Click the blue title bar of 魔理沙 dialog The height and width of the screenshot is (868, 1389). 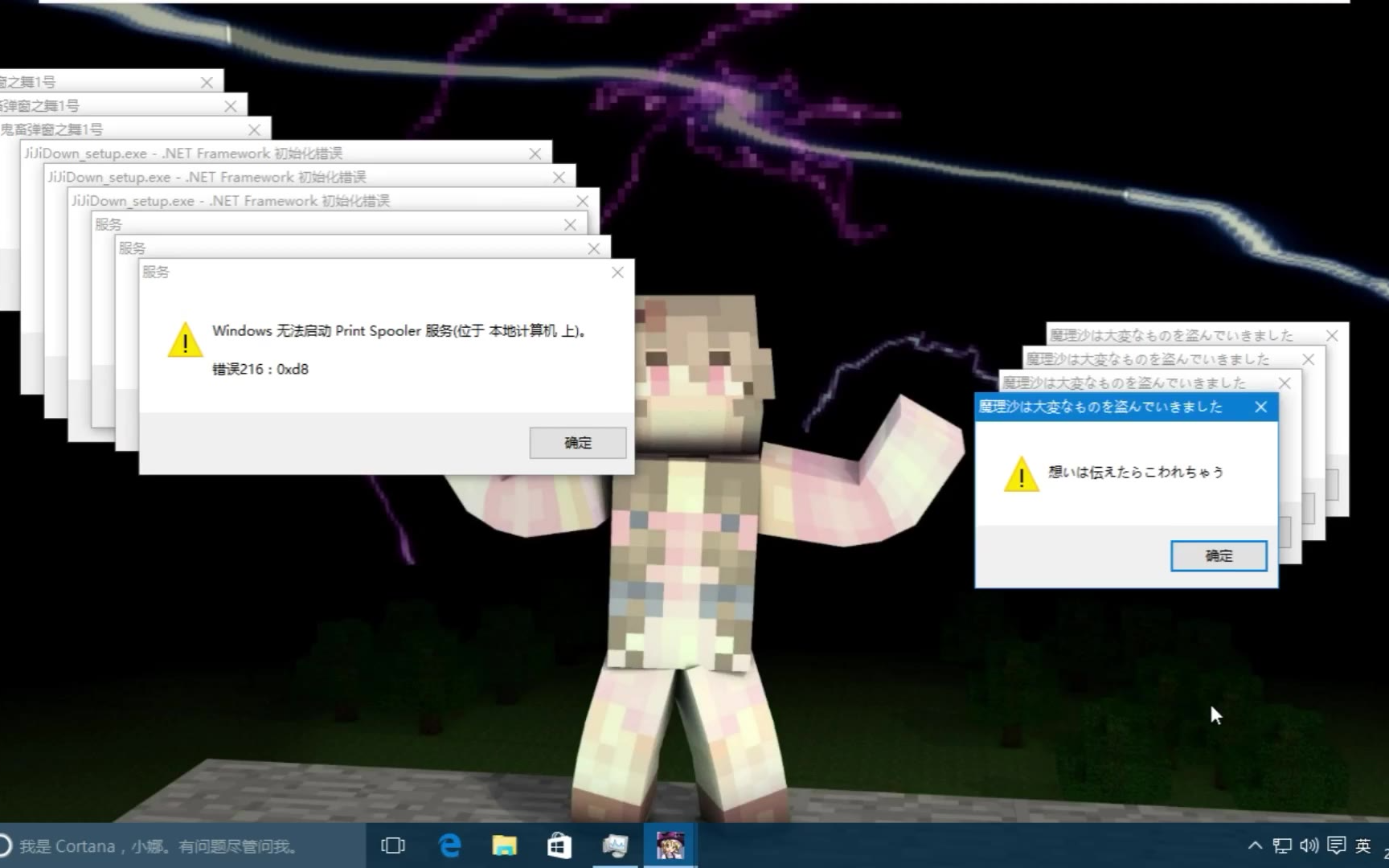pos(1109,407)
